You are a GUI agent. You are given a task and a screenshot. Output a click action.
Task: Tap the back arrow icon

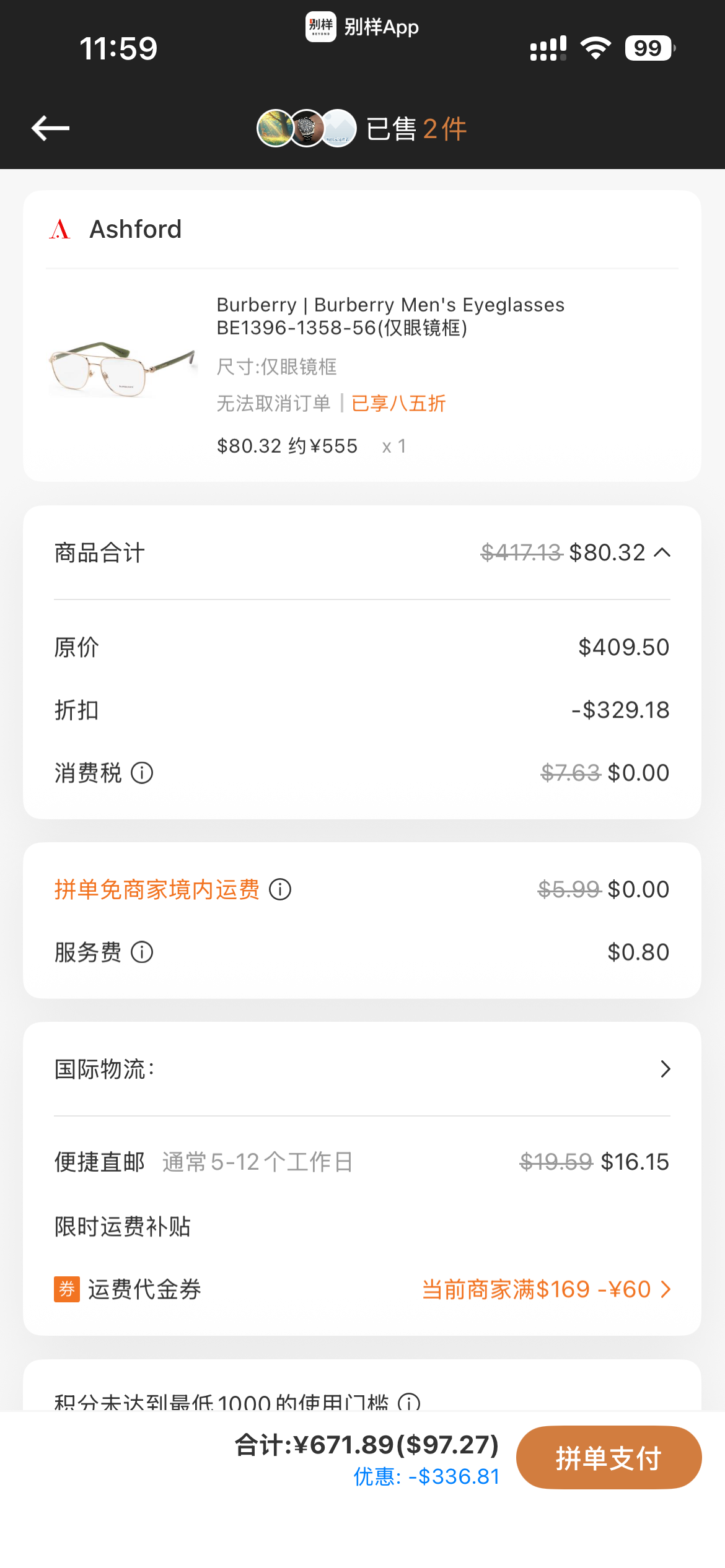tap(50, 128)
